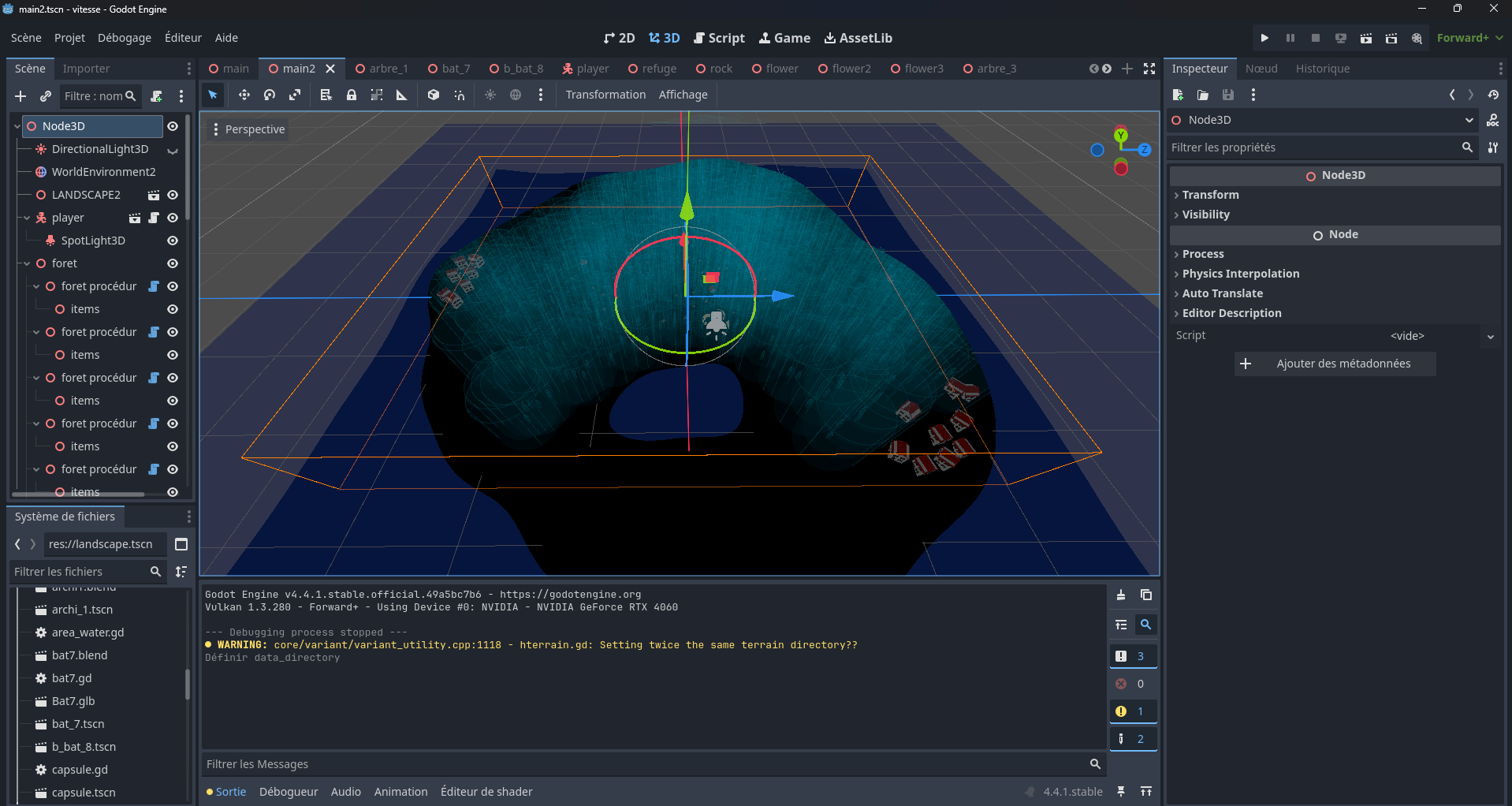This screenshot has height=806, width=1512.
Task: Open the inspector documentation search (Doc icon)
Action: pos(1494,120)
